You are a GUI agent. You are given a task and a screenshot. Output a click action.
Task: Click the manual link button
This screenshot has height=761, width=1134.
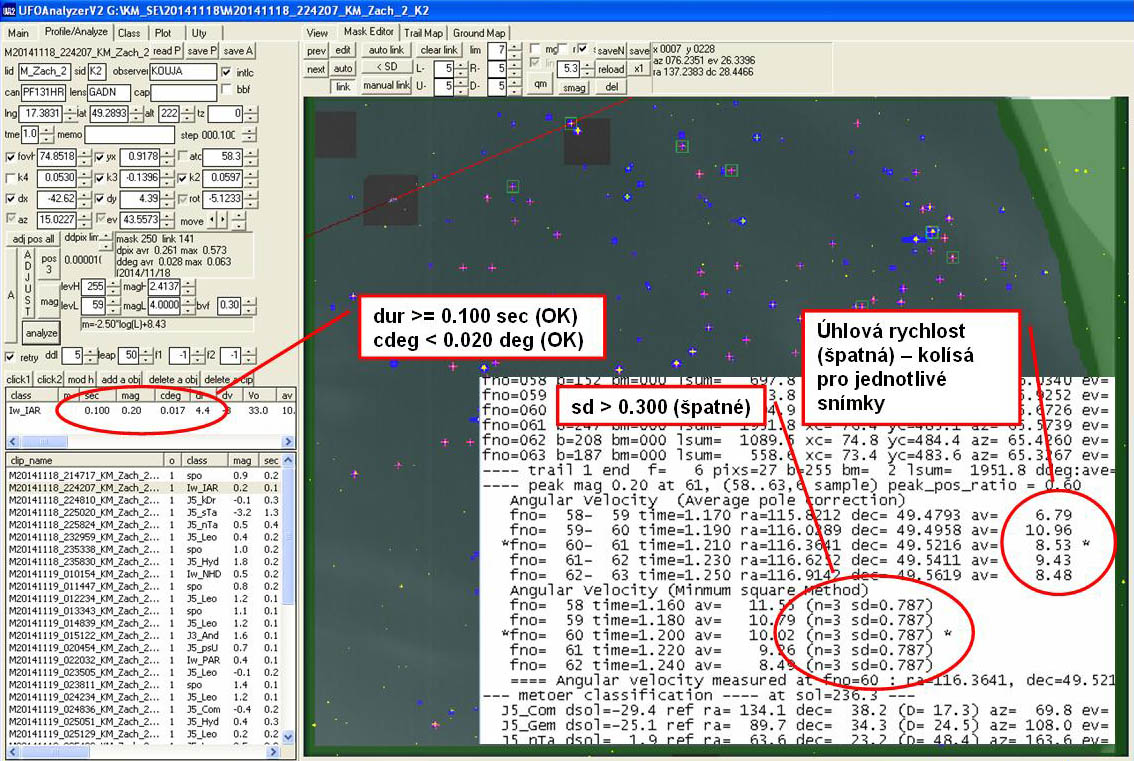pyautogui.click(x=386, y=85)
